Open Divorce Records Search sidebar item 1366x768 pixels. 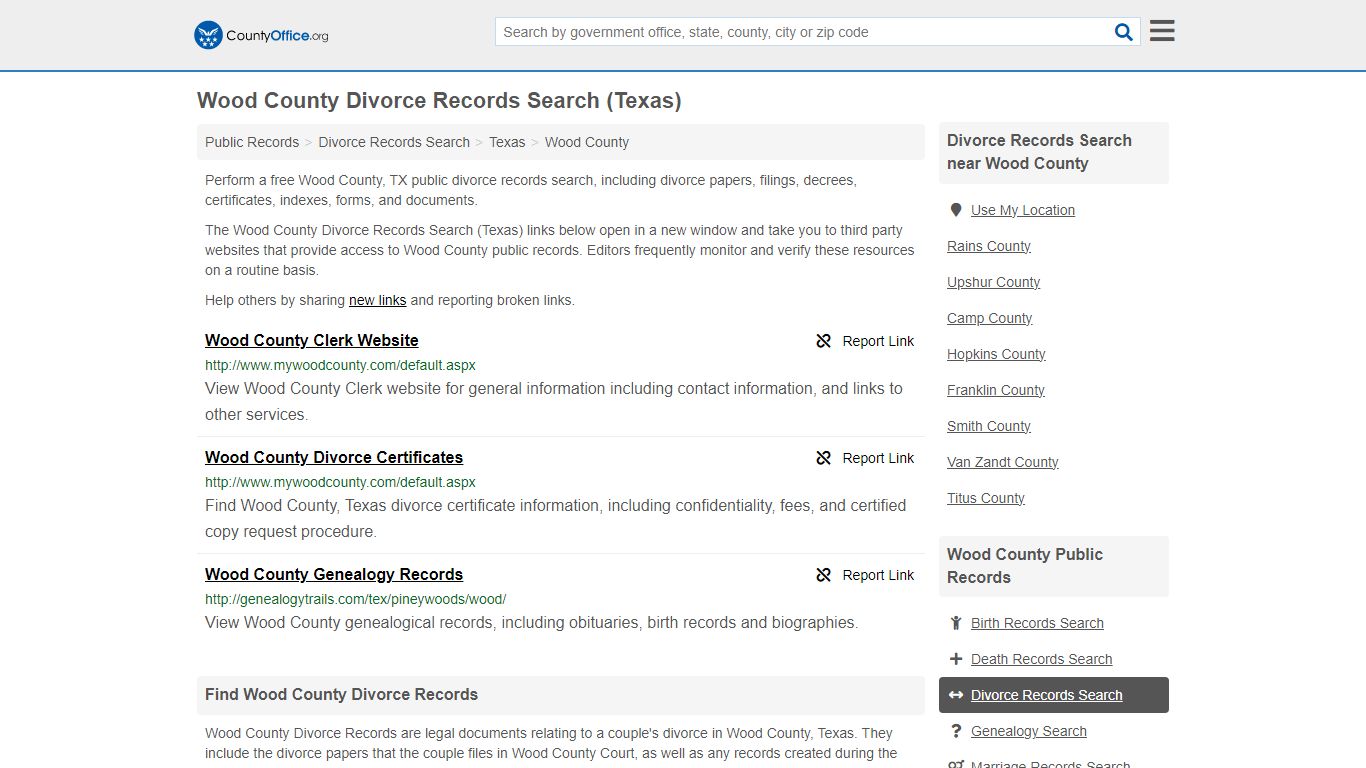tap(1053, 695)
